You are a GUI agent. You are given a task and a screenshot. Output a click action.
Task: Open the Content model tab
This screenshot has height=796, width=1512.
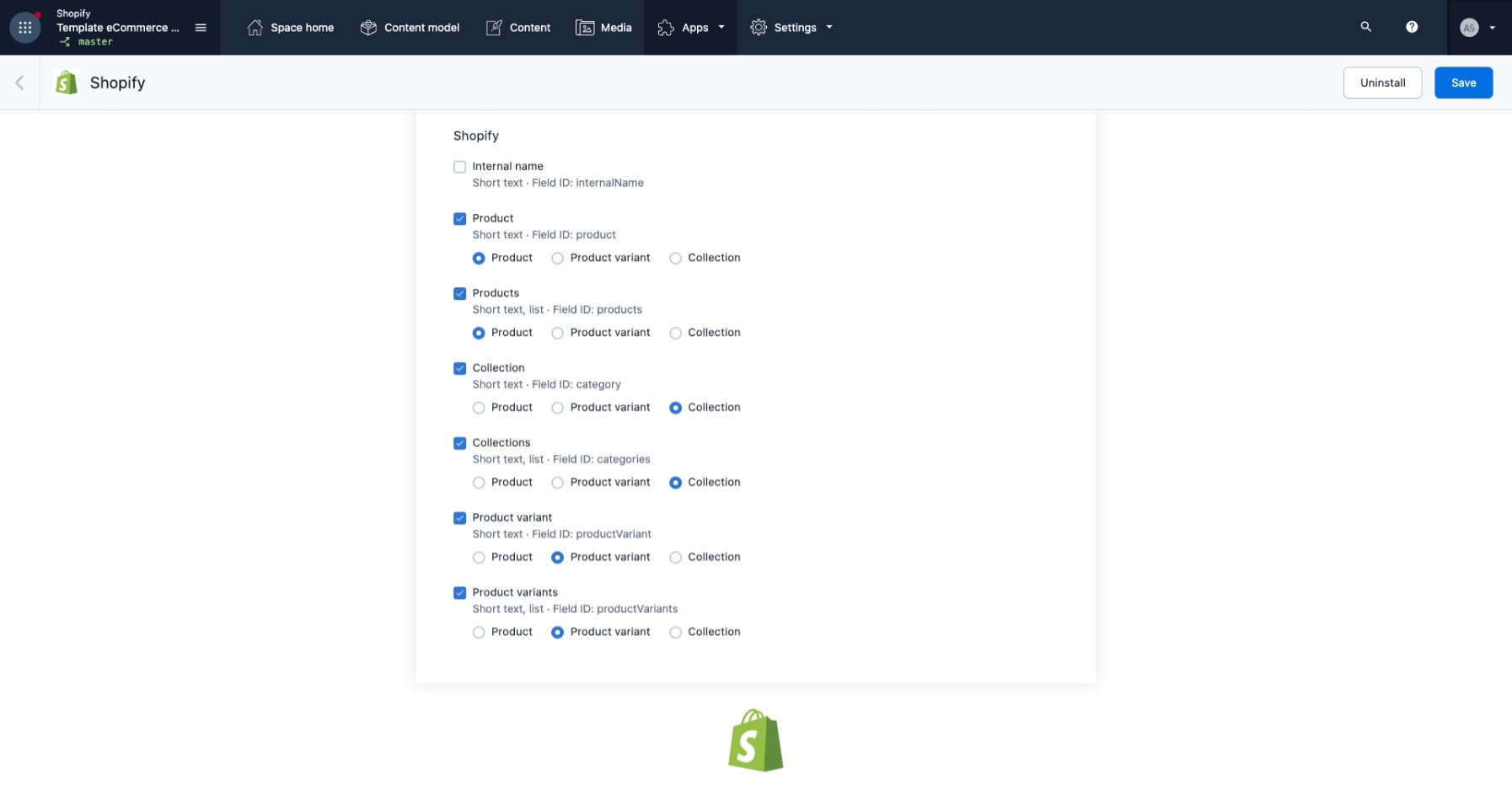pyautogui.click(x=410, y=28)
